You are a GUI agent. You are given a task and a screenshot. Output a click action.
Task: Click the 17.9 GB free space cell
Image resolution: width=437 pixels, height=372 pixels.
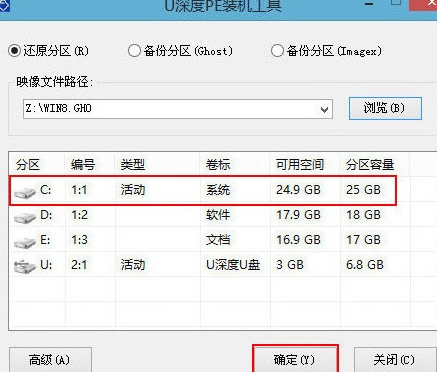click(298, 215)
